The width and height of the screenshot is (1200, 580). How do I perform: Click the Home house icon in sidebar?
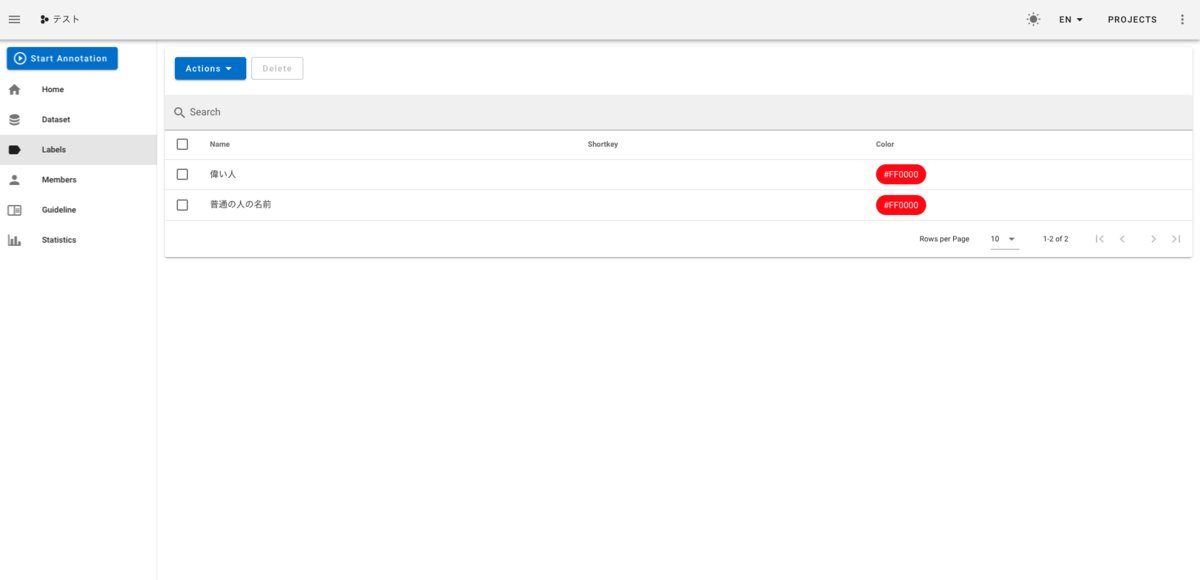tap(14, 90)
